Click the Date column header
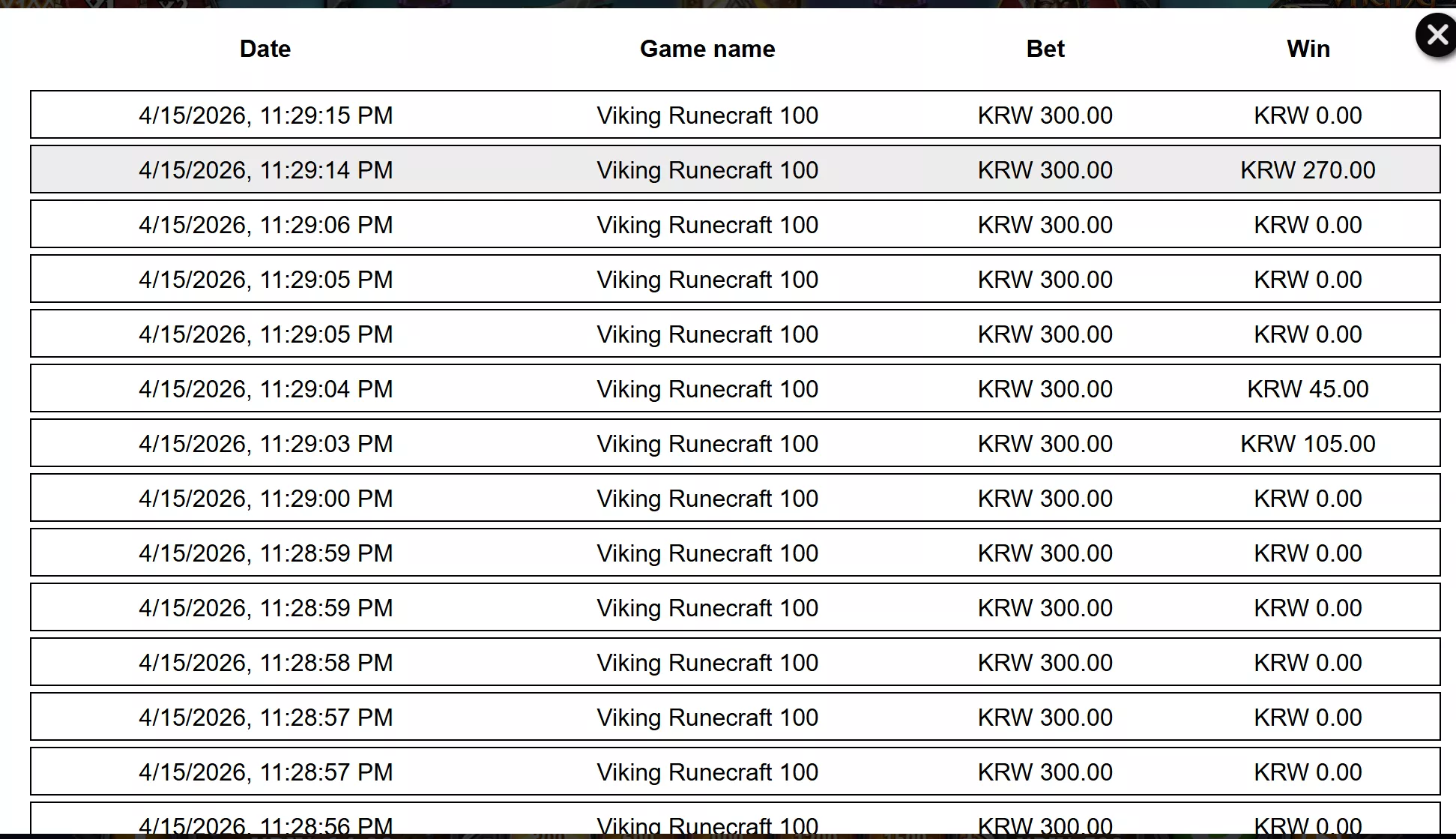The height and width of the screenshot is (839, 1456). [265, 49]
